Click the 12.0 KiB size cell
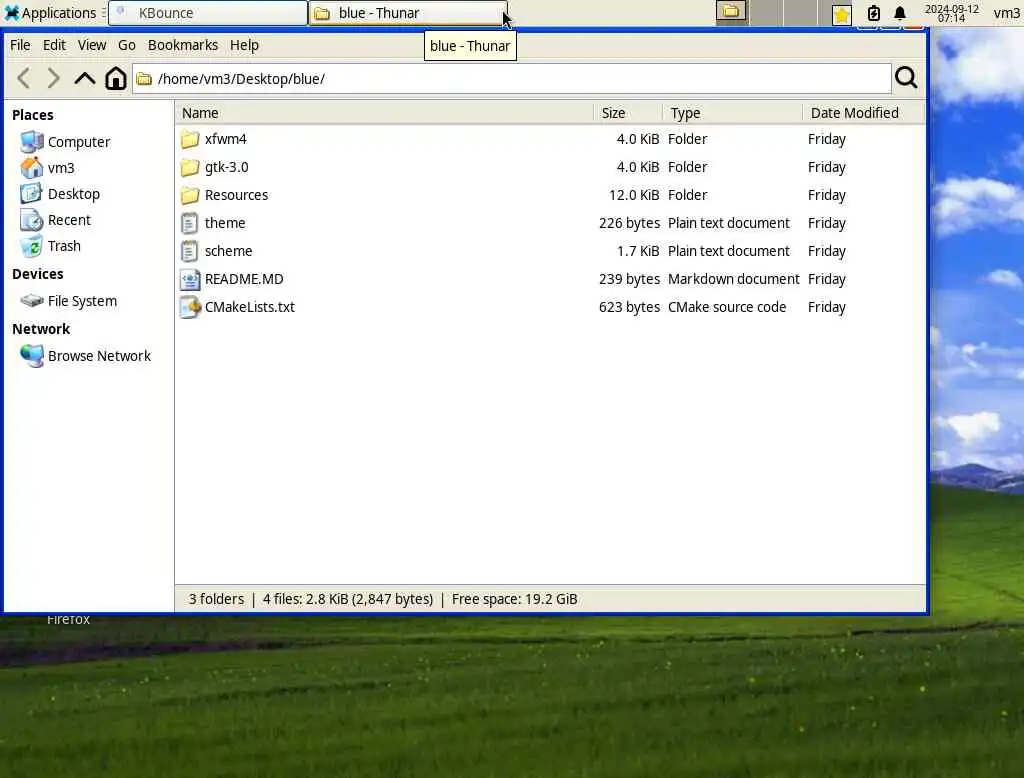This screenshot has width=1024, height=778. click(633, 195)
